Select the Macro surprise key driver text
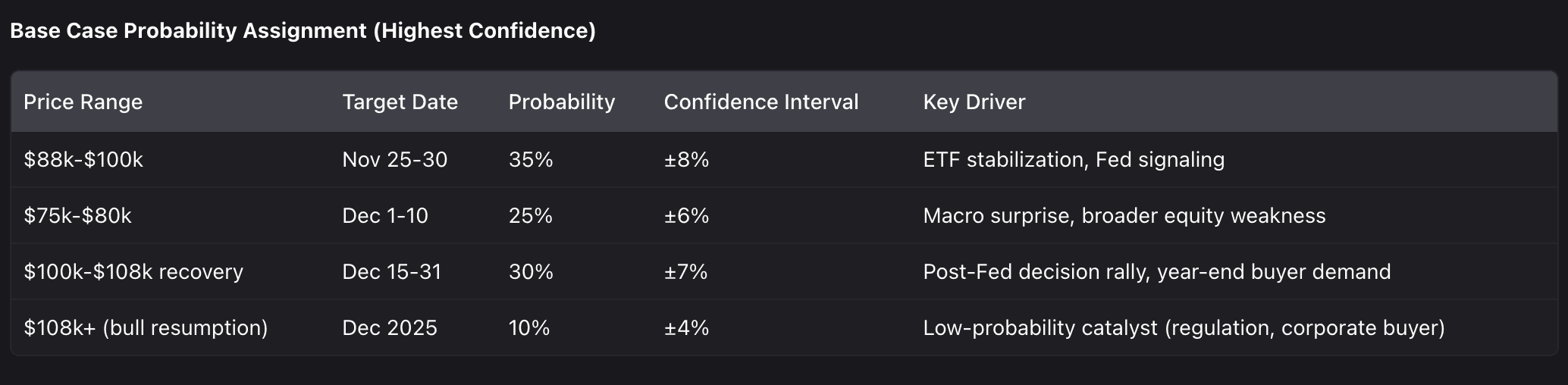 point(1124,216)
